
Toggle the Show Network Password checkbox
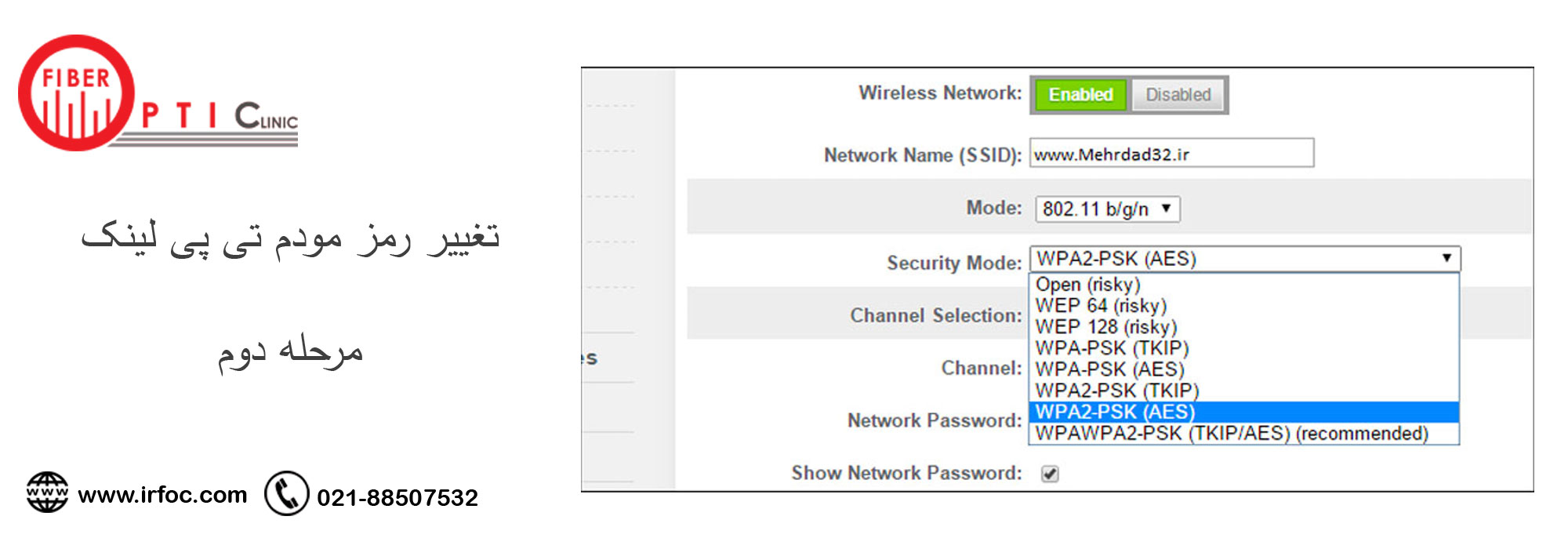click(1050, 474)
